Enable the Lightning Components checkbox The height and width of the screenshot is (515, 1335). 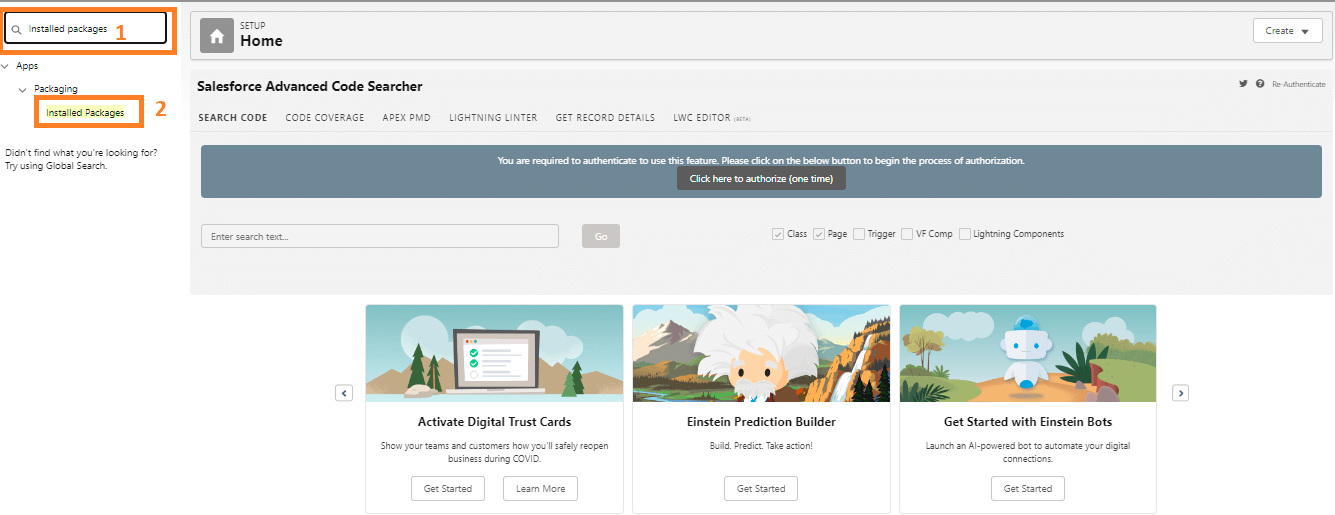coord(965,234)
